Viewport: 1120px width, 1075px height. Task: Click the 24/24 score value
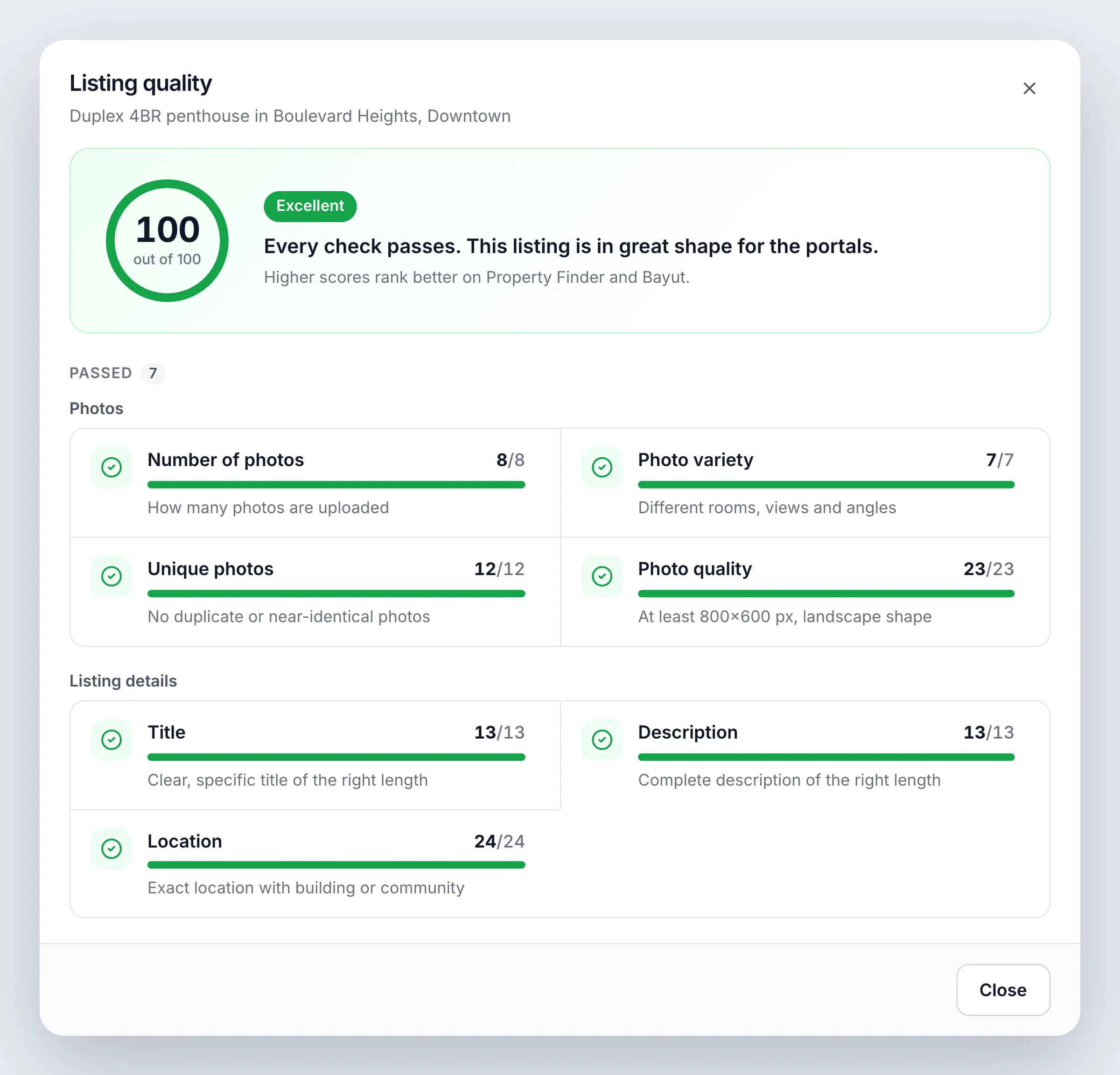(499, 841)
